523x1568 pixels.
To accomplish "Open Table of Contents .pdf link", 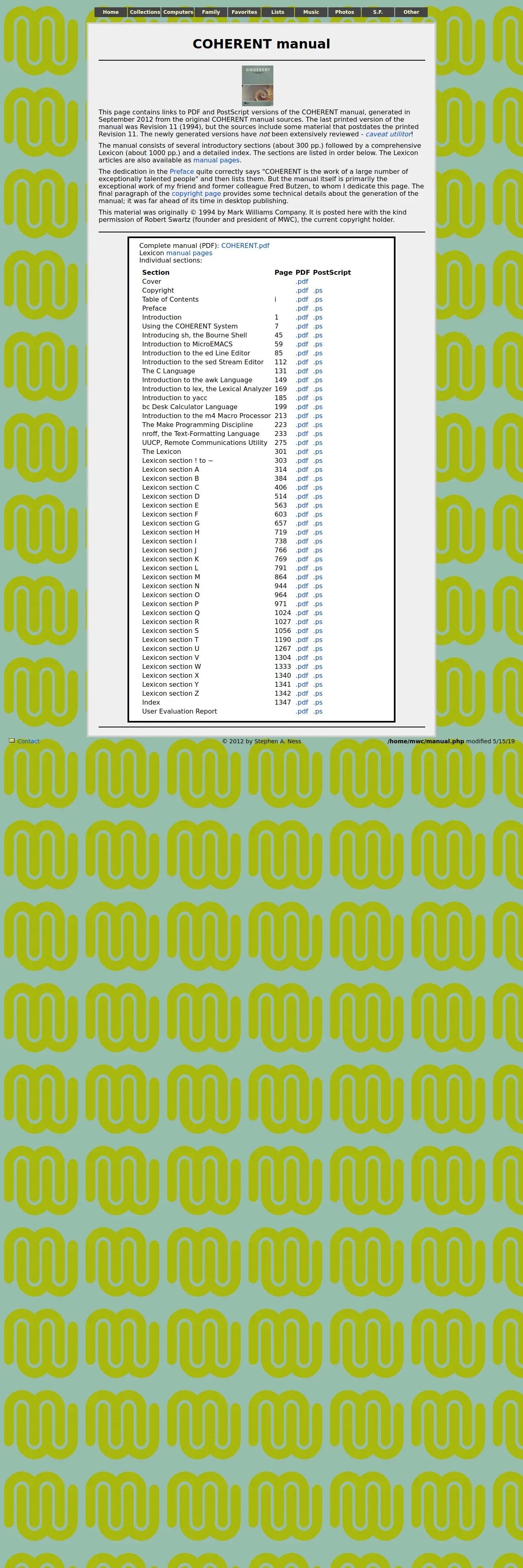I will (302, 300).
